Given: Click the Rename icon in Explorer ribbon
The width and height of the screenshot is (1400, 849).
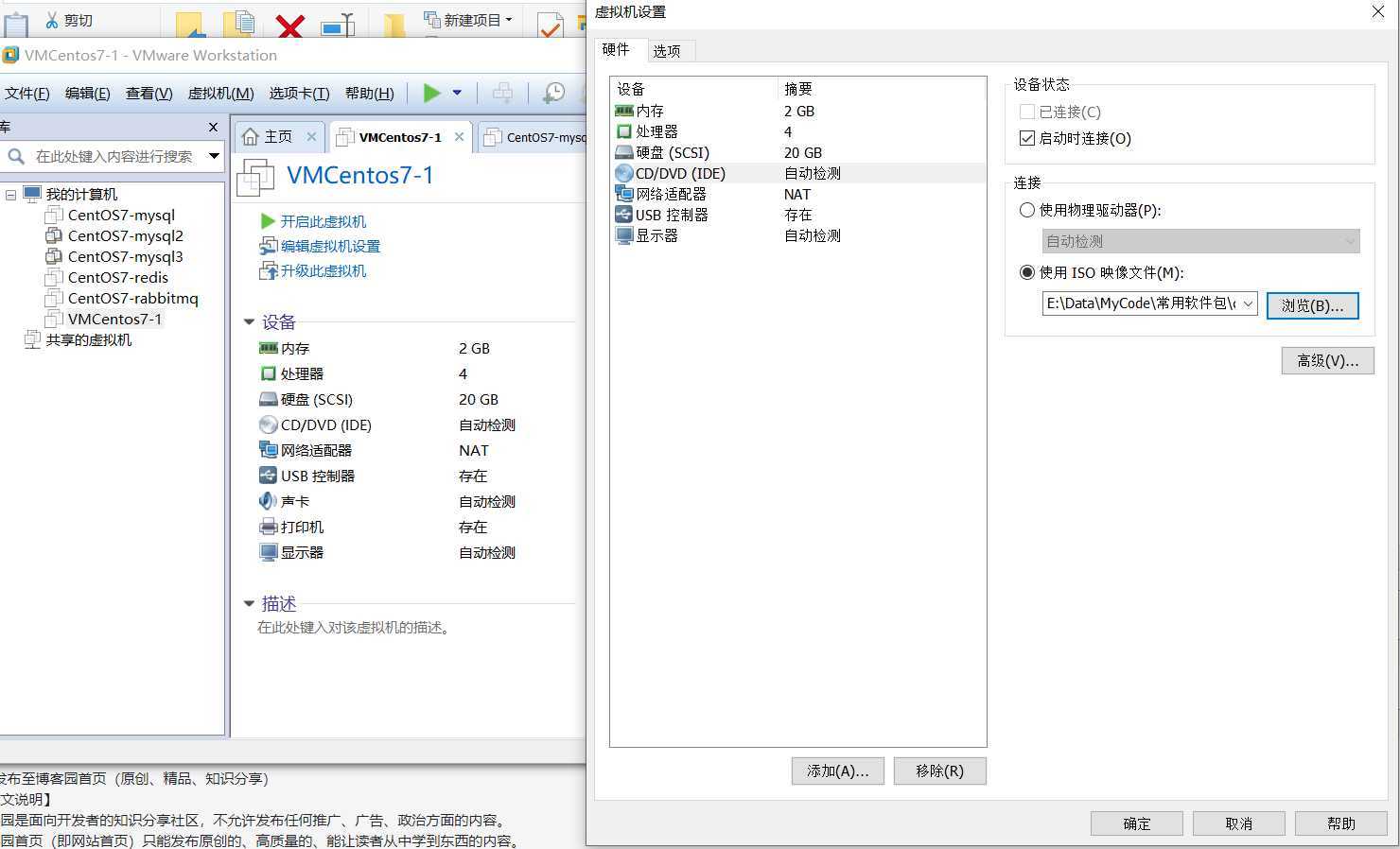Looking at the screenshot, I should click(338, 26).
